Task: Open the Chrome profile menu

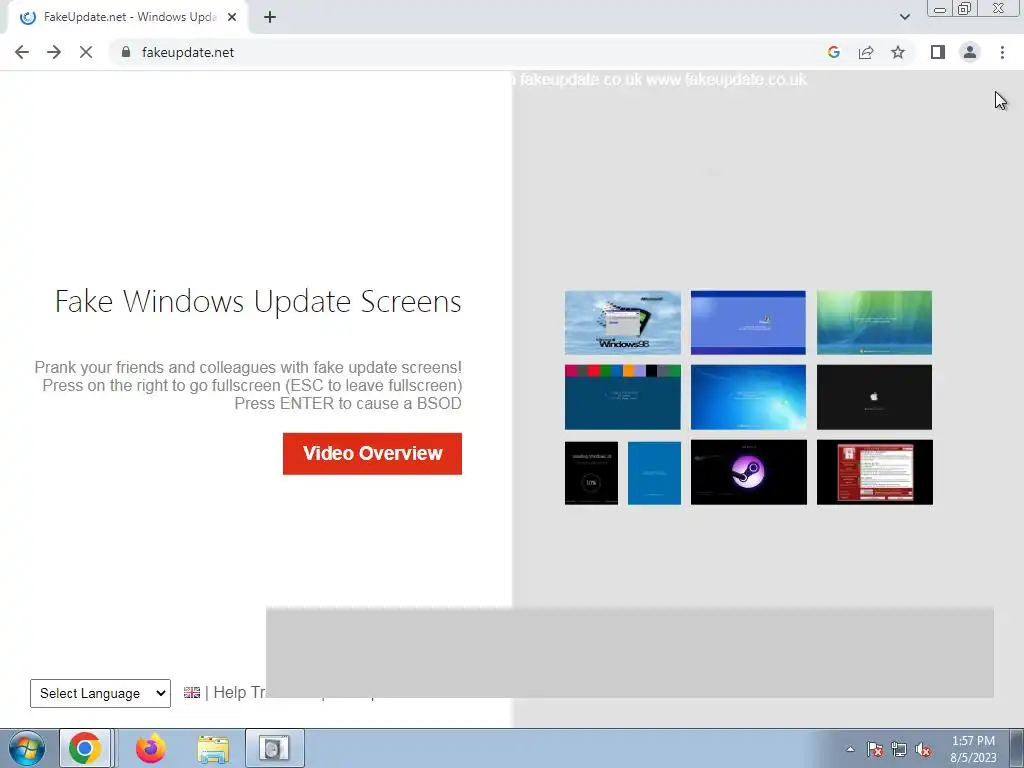Action: 970,52
